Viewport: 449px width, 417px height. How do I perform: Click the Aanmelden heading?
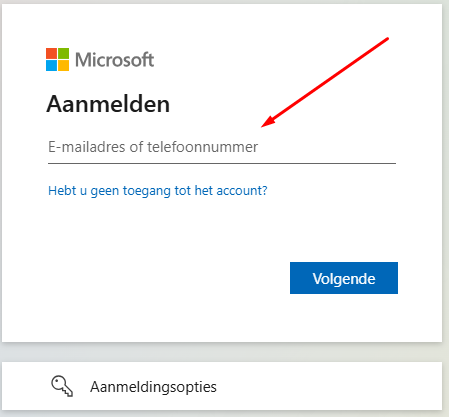108,104
